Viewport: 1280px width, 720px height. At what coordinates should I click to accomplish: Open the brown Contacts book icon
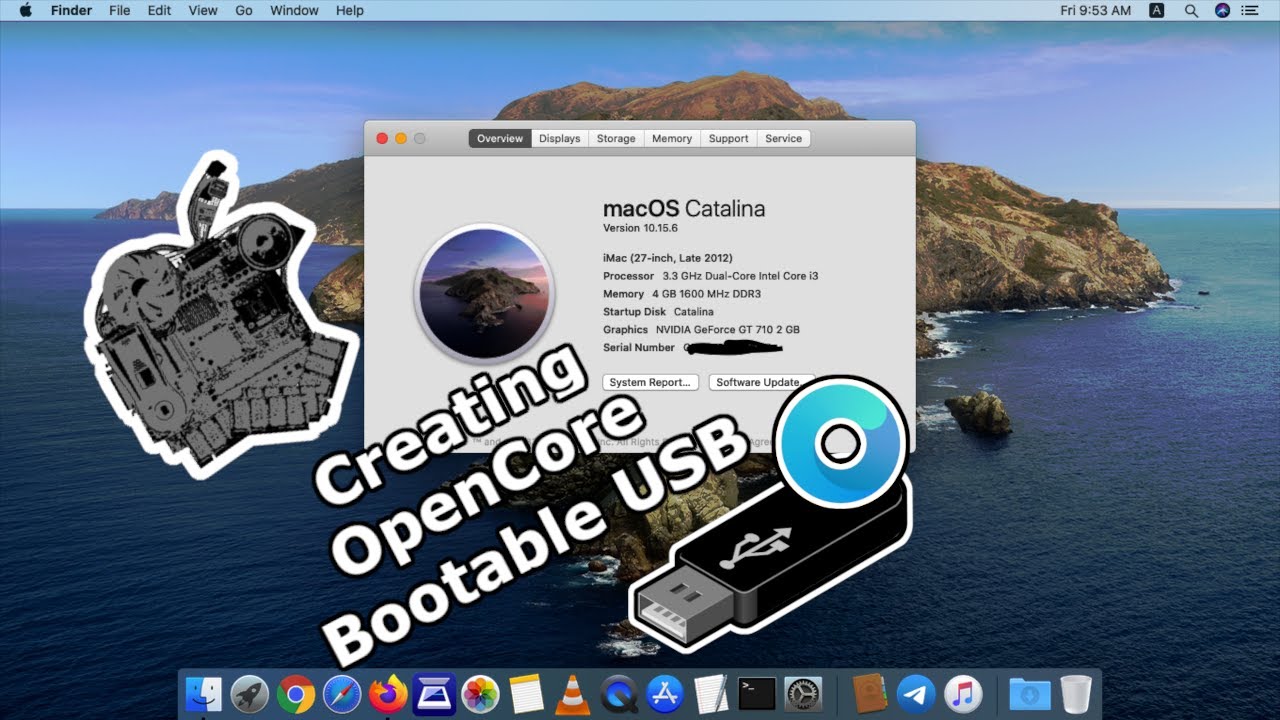[870, 693]
